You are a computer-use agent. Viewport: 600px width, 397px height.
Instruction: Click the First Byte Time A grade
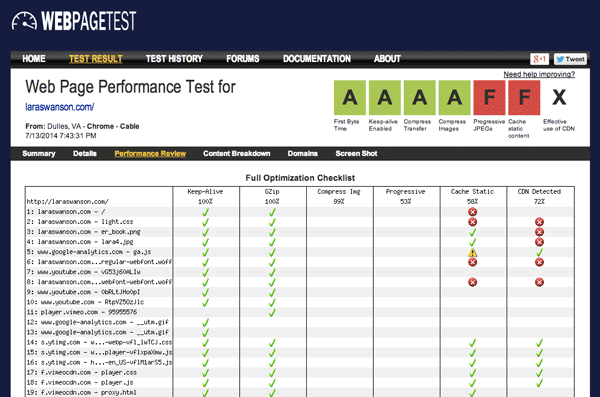[x=350, y=98]
